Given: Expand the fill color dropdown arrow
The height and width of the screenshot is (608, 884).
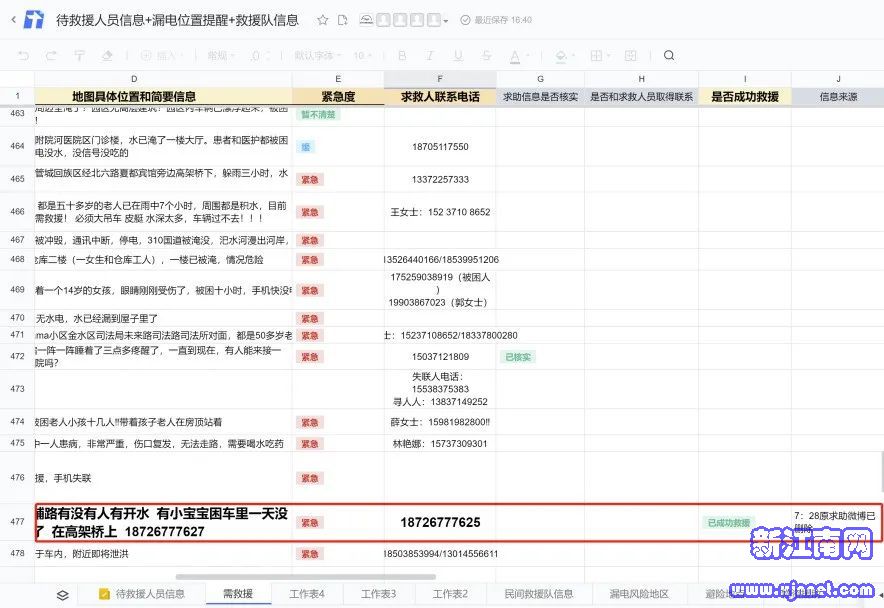Looking at the screenshot, I should click(x=573, y=56).
